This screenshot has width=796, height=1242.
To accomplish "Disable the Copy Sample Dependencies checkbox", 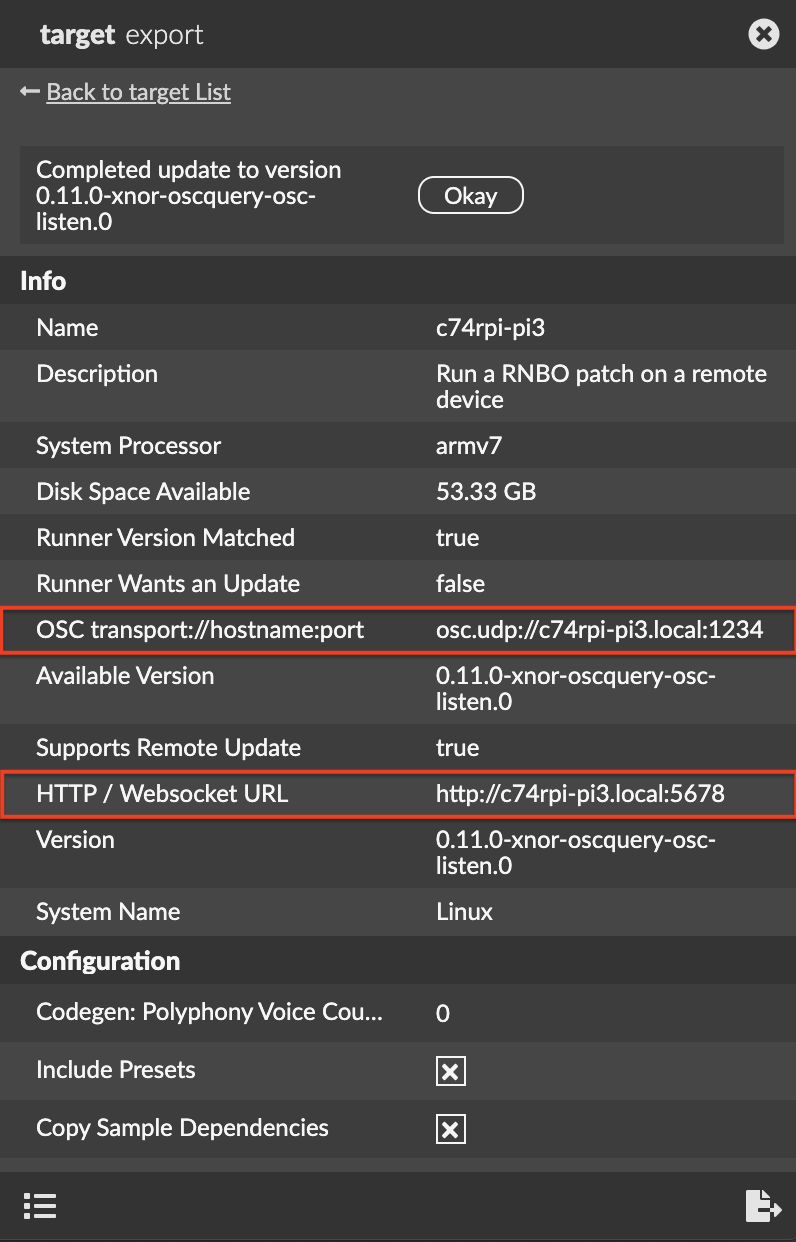I will [450, 1128].
